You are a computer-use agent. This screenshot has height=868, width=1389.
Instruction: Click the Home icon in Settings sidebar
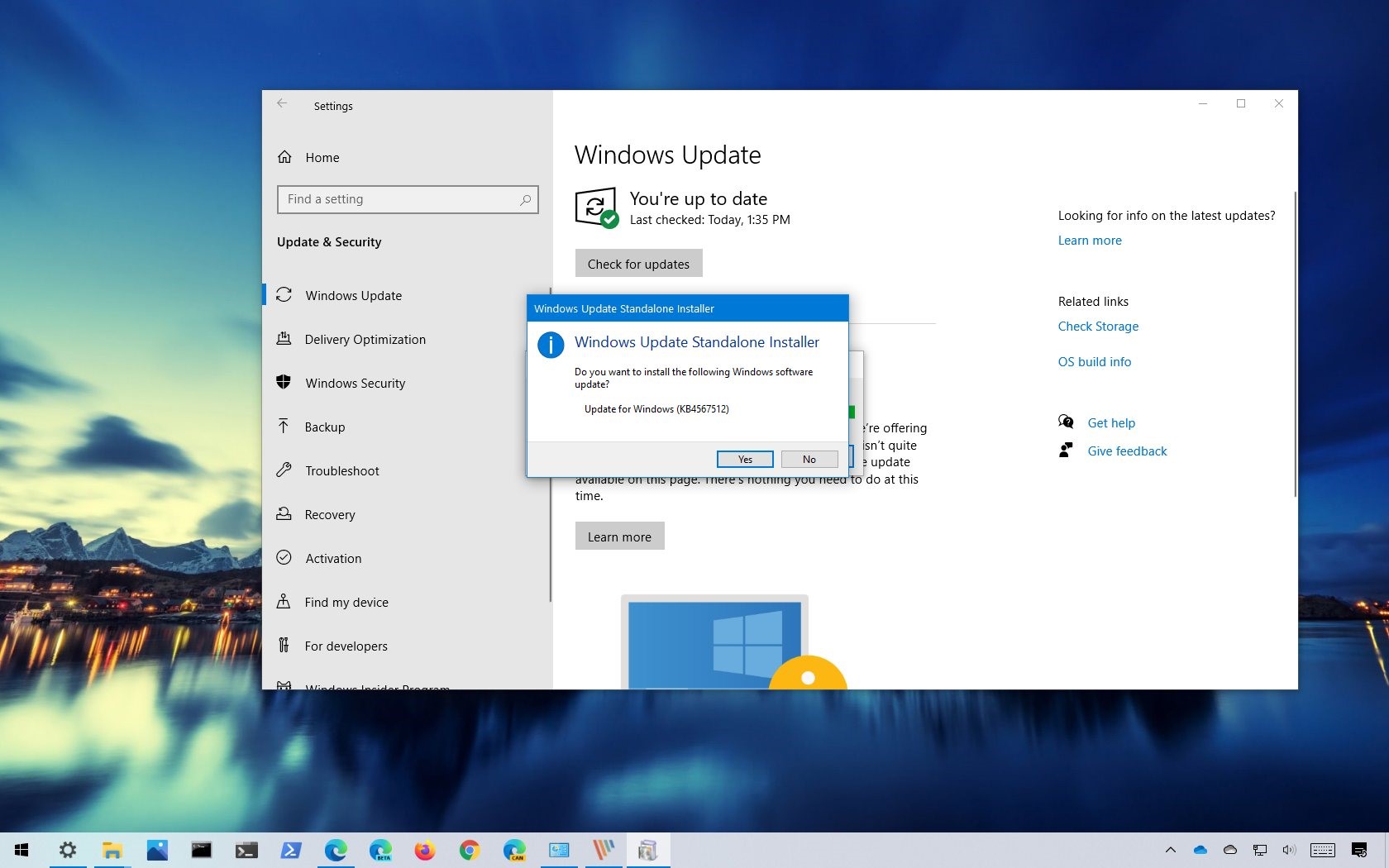(284, 157)
